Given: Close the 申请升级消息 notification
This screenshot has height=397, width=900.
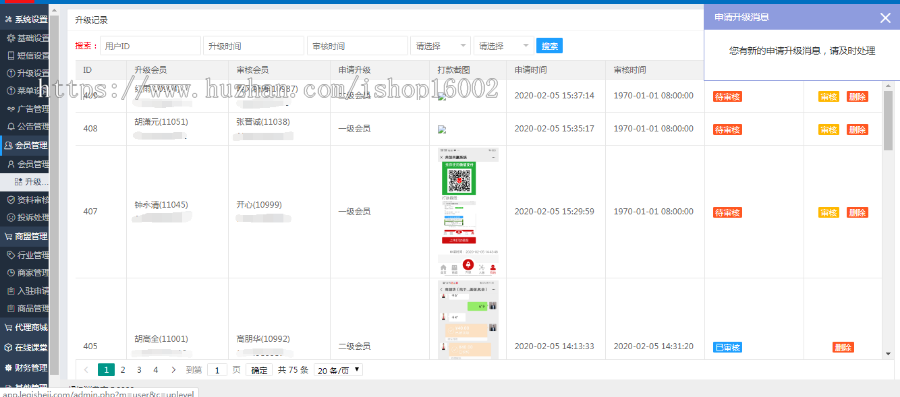Looking at the screenshot, I should [885, 18].
